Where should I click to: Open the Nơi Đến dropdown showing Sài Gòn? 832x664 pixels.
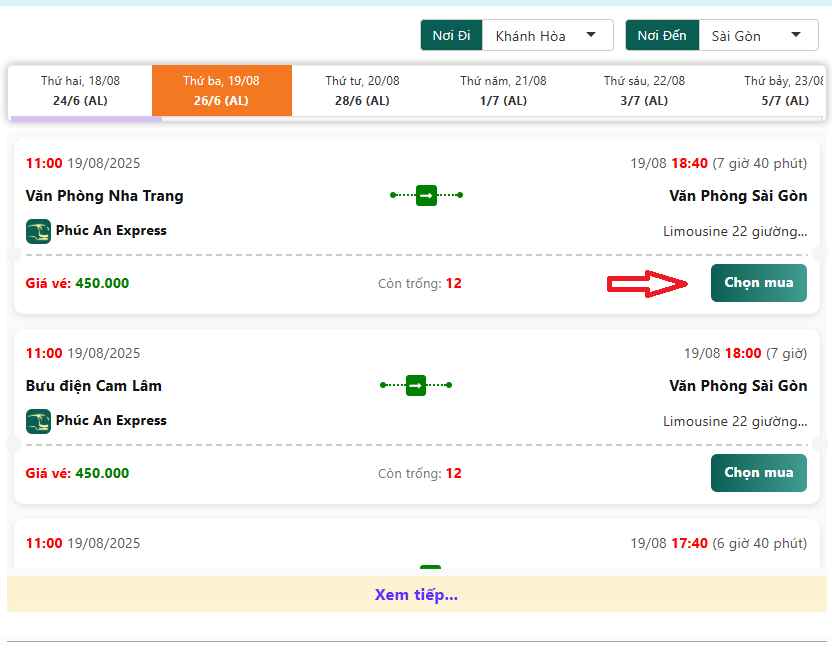coord(758,36)
